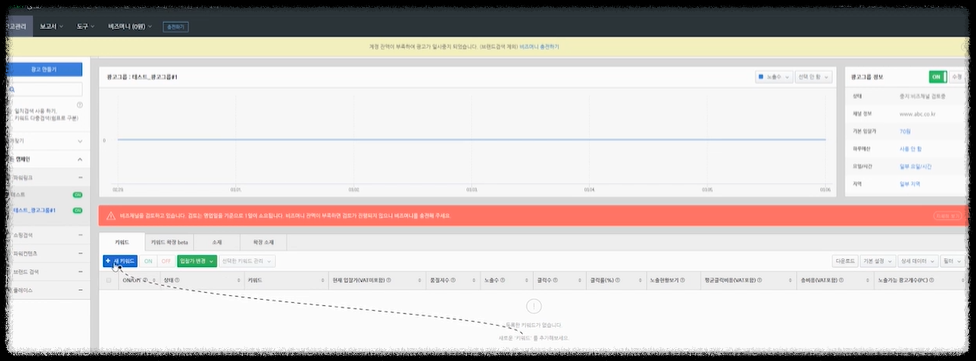Click the 충전하기 button in top bar
Image resolution: width=976 pixels, height=361 pixels.
(x=176, y=27)
